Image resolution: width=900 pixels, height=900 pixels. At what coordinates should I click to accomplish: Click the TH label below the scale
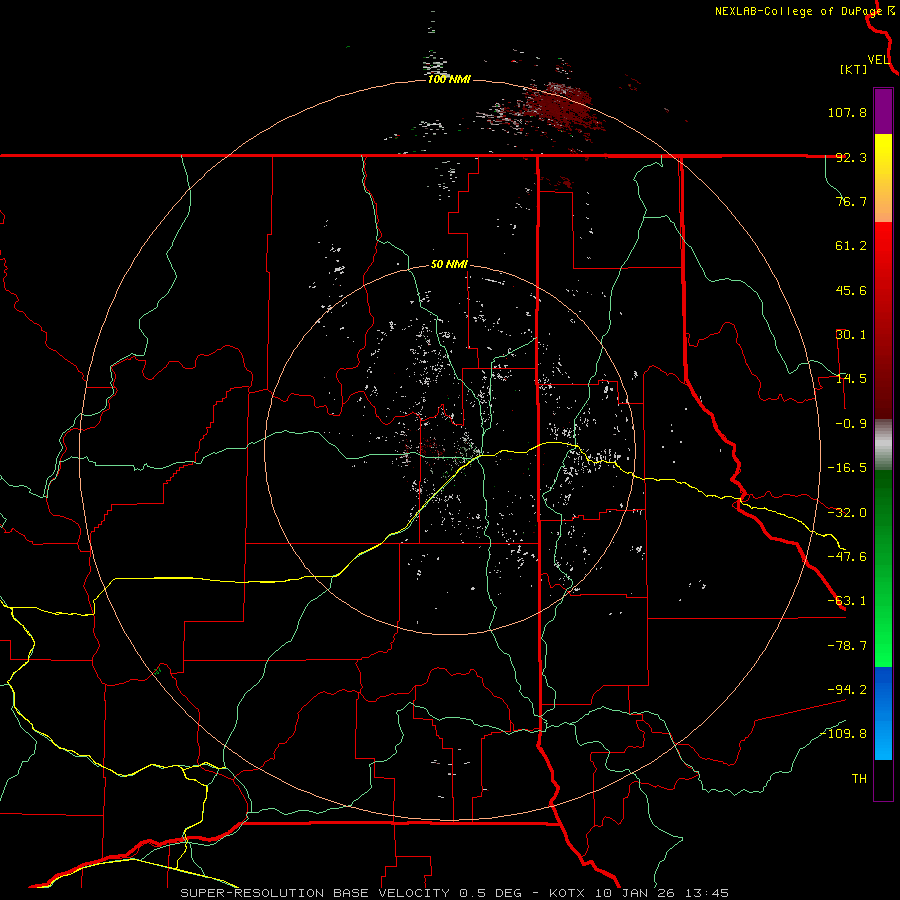tap(859, 779)
